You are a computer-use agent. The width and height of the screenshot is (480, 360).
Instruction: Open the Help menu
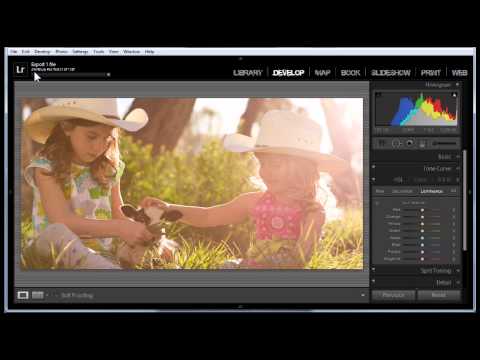150,52
